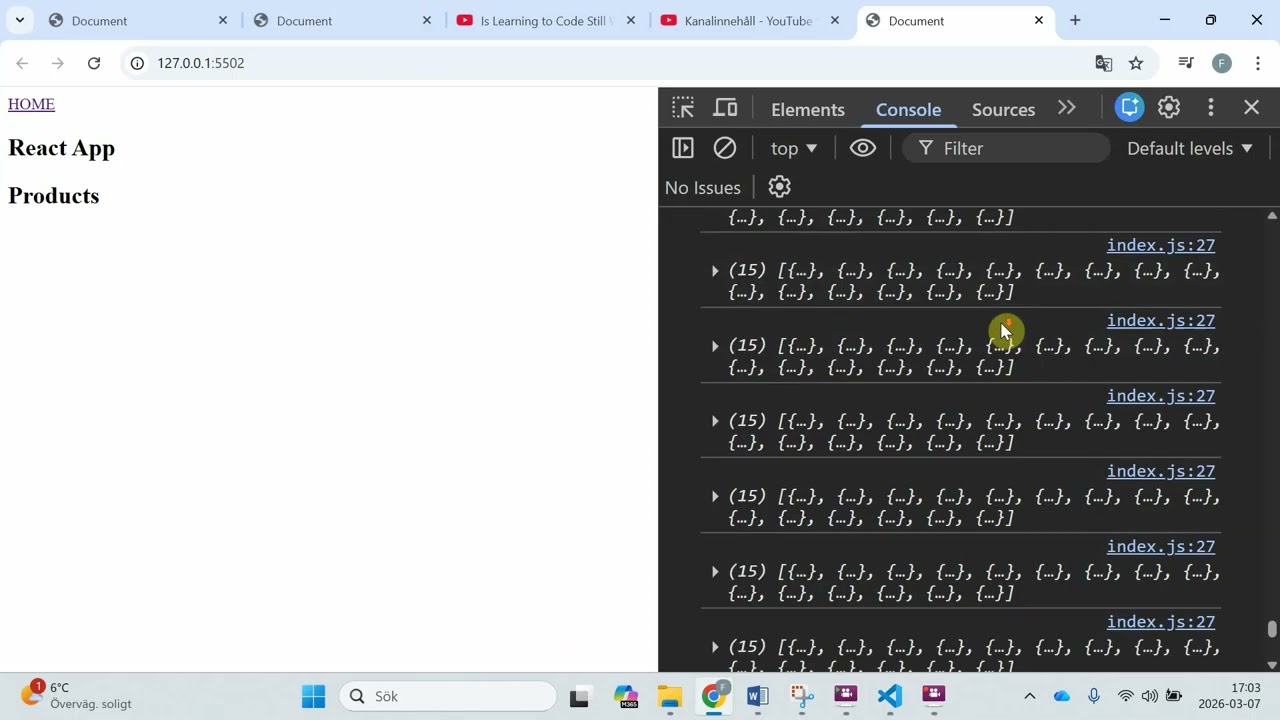
Task: Launch Microsoft 365 Copilot from taskbar
Action: (626, 696)
